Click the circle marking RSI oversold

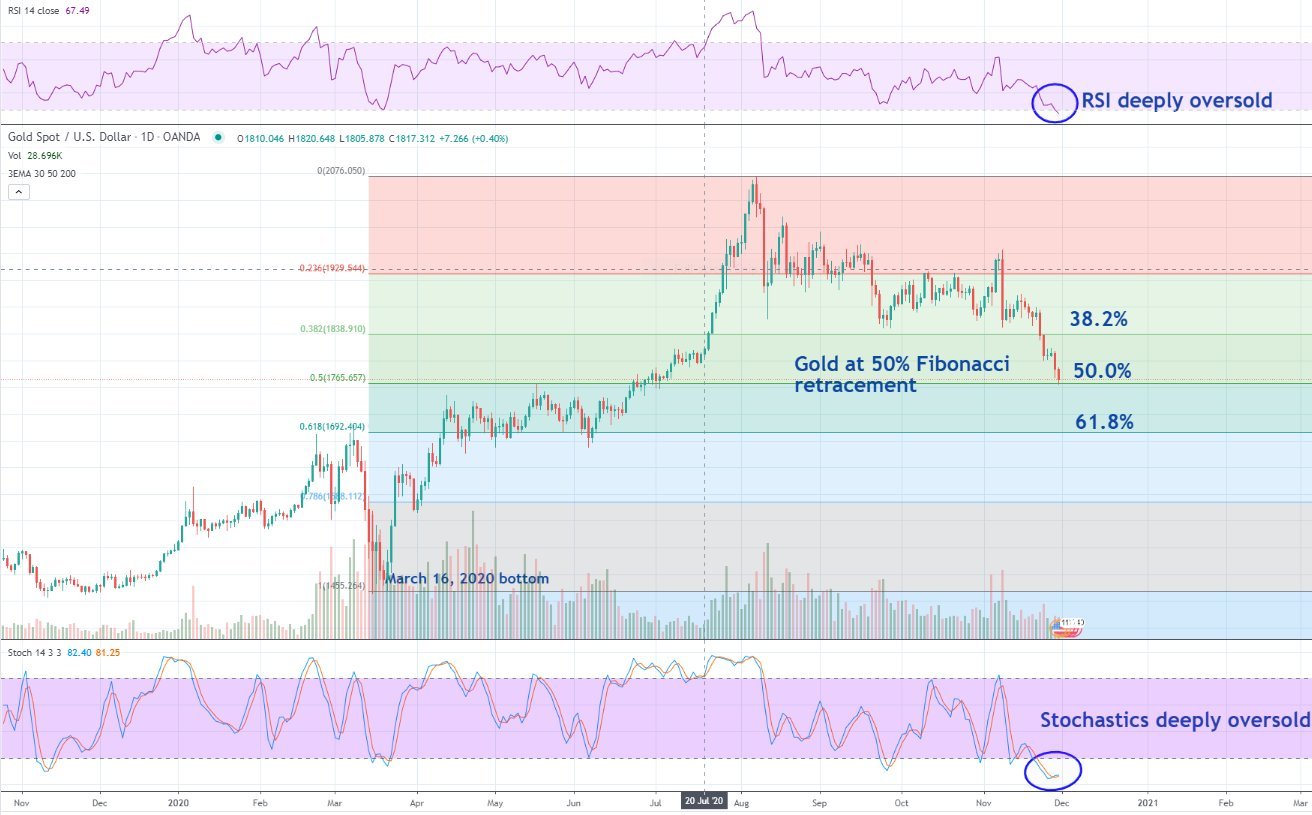[1054, 101]
